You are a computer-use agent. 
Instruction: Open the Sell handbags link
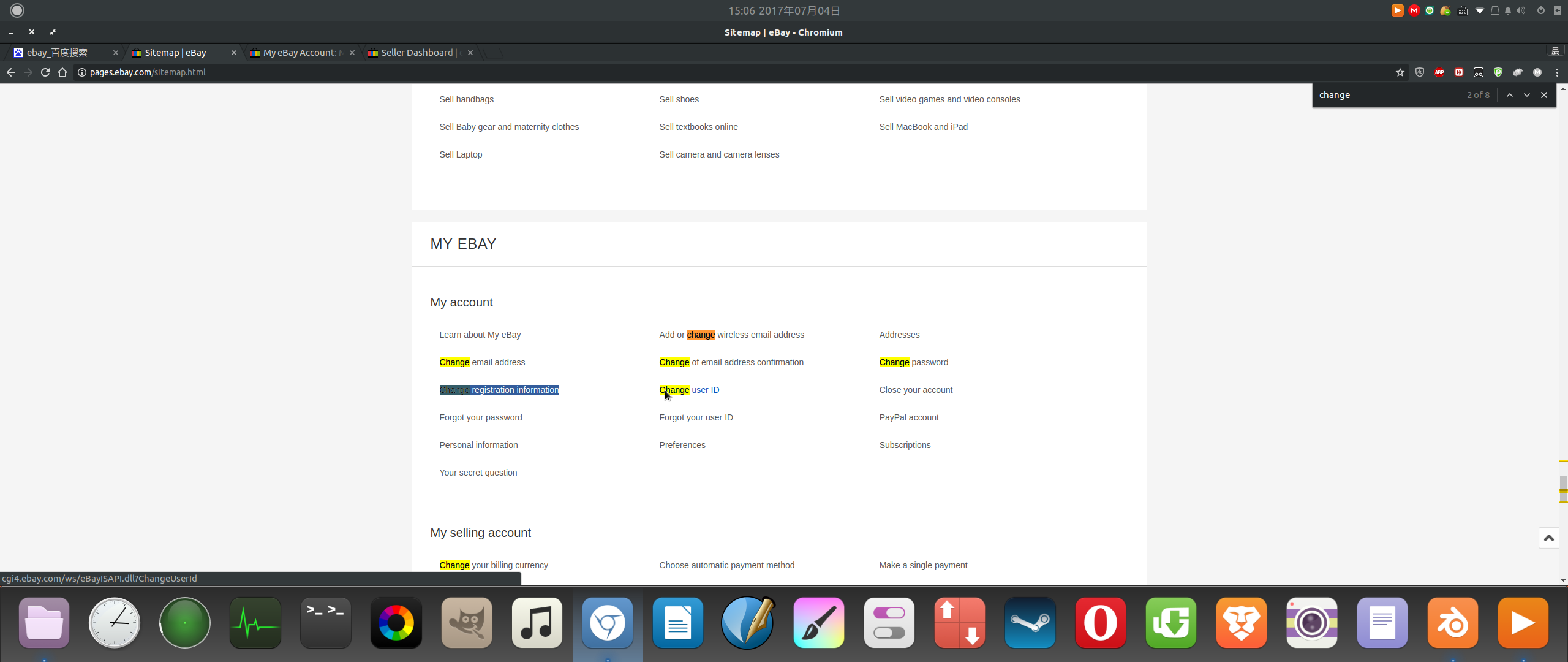tap(466, 99)
